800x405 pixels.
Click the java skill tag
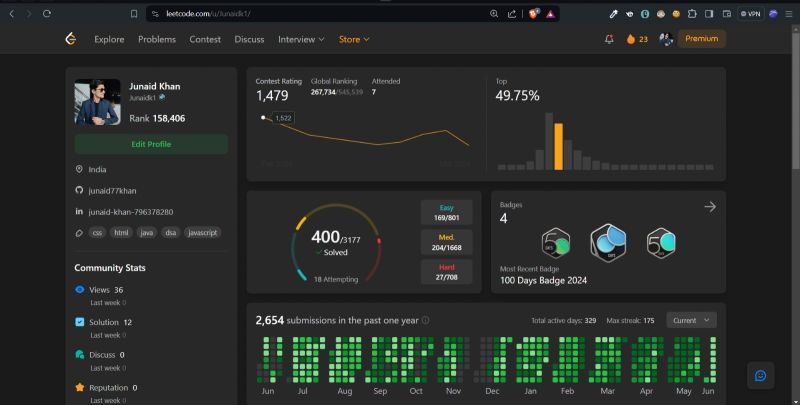146,233
